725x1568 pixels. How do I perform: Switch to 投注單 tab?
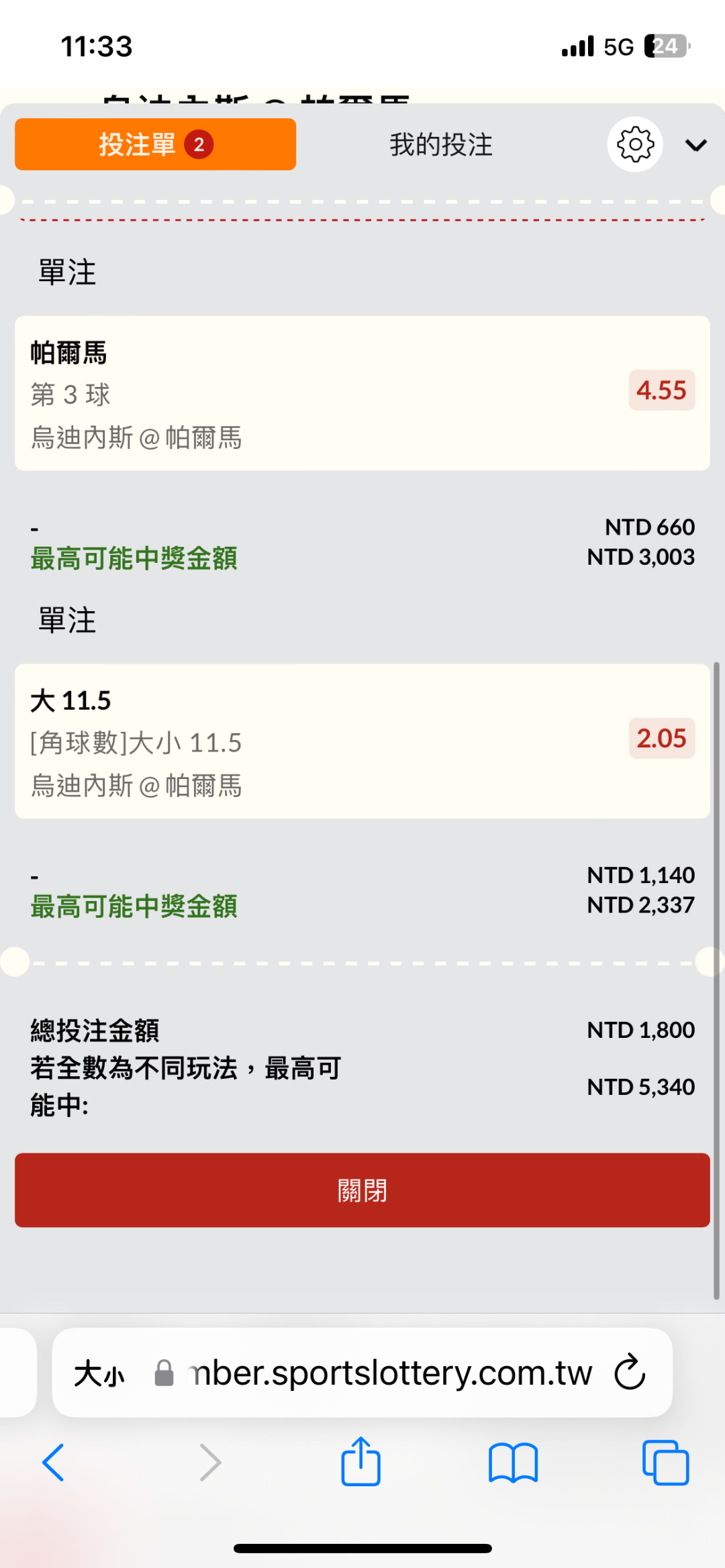click(x=155, y=144)
